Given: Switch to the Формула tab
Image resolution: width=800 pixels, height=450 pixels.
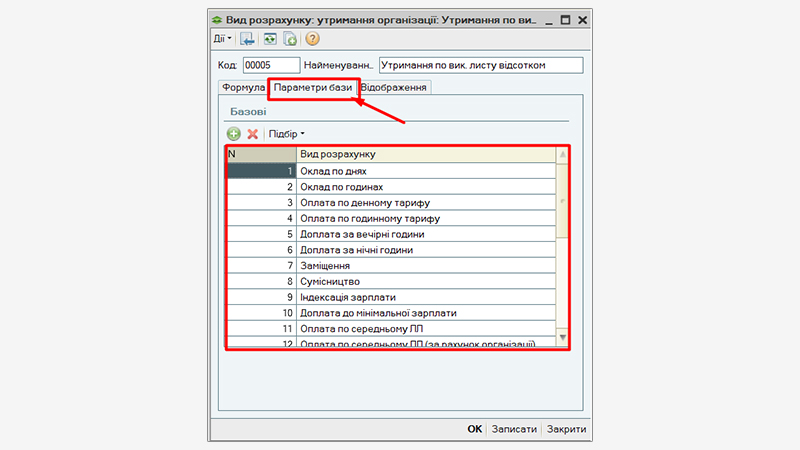Looking at the screenshot, I should (243, 87).
